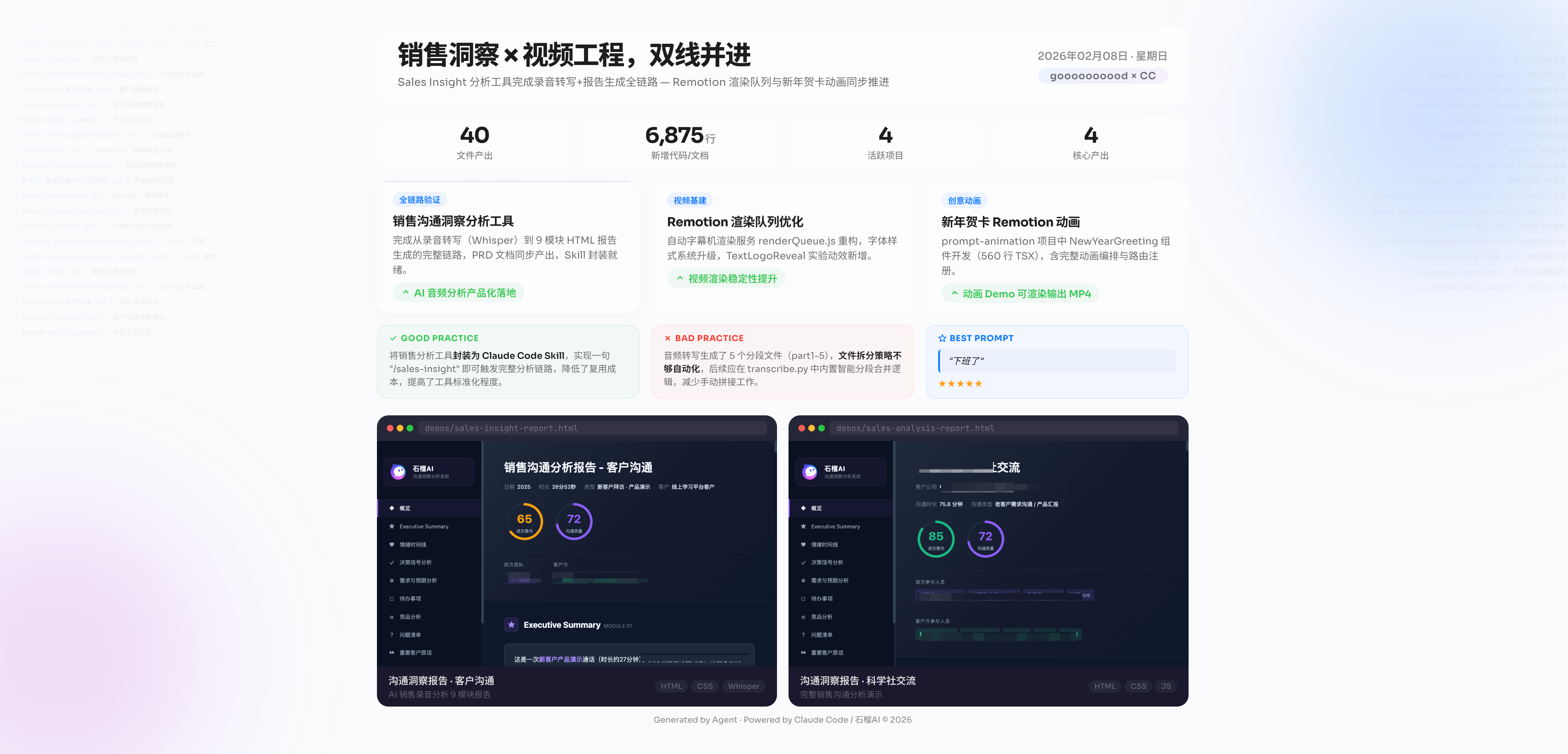Select 概览 in the left demo sidebar

click(405, 508)
